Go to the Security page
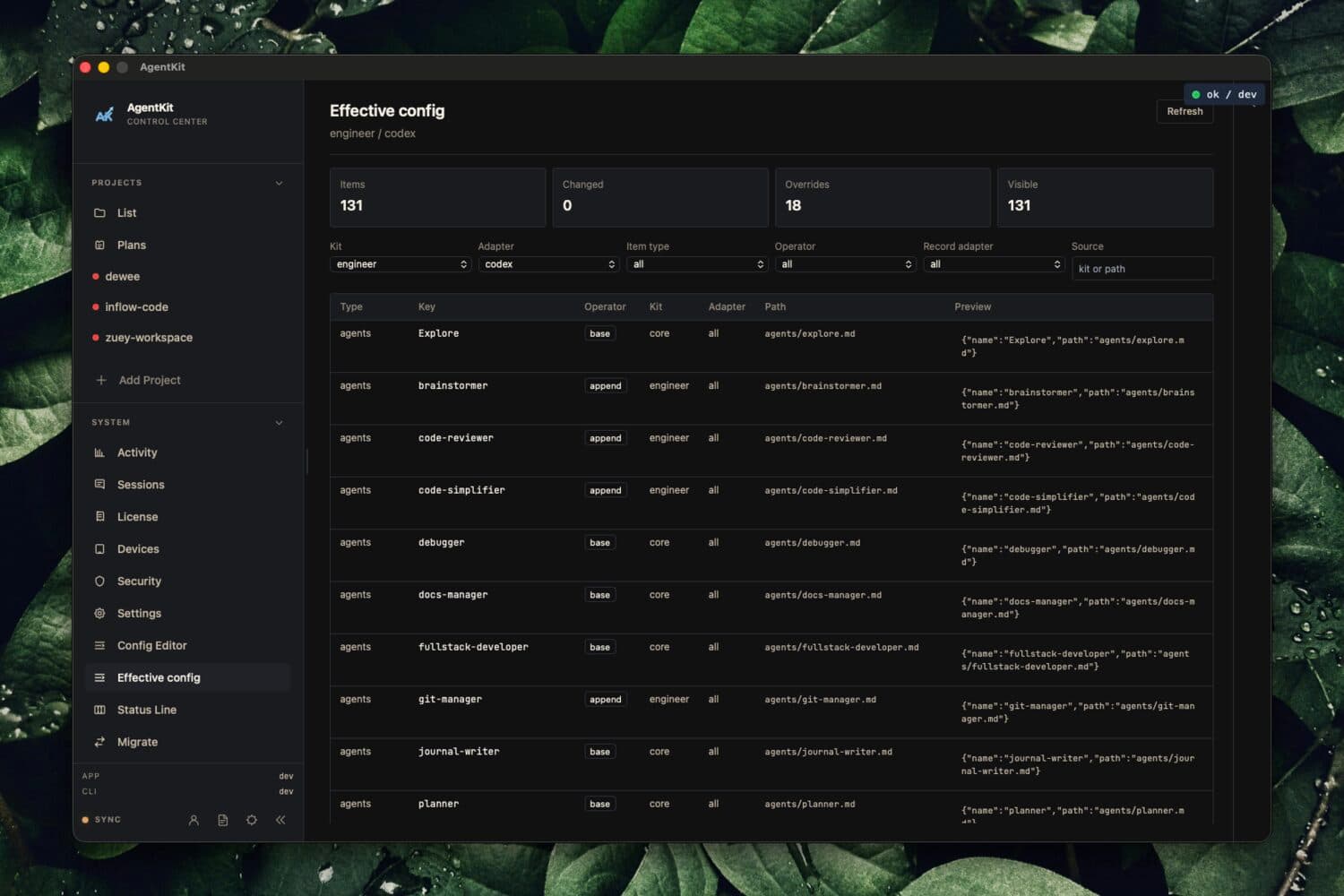Image resolution: width=1344 pixels, height=896 pixels. click(139, 582)
